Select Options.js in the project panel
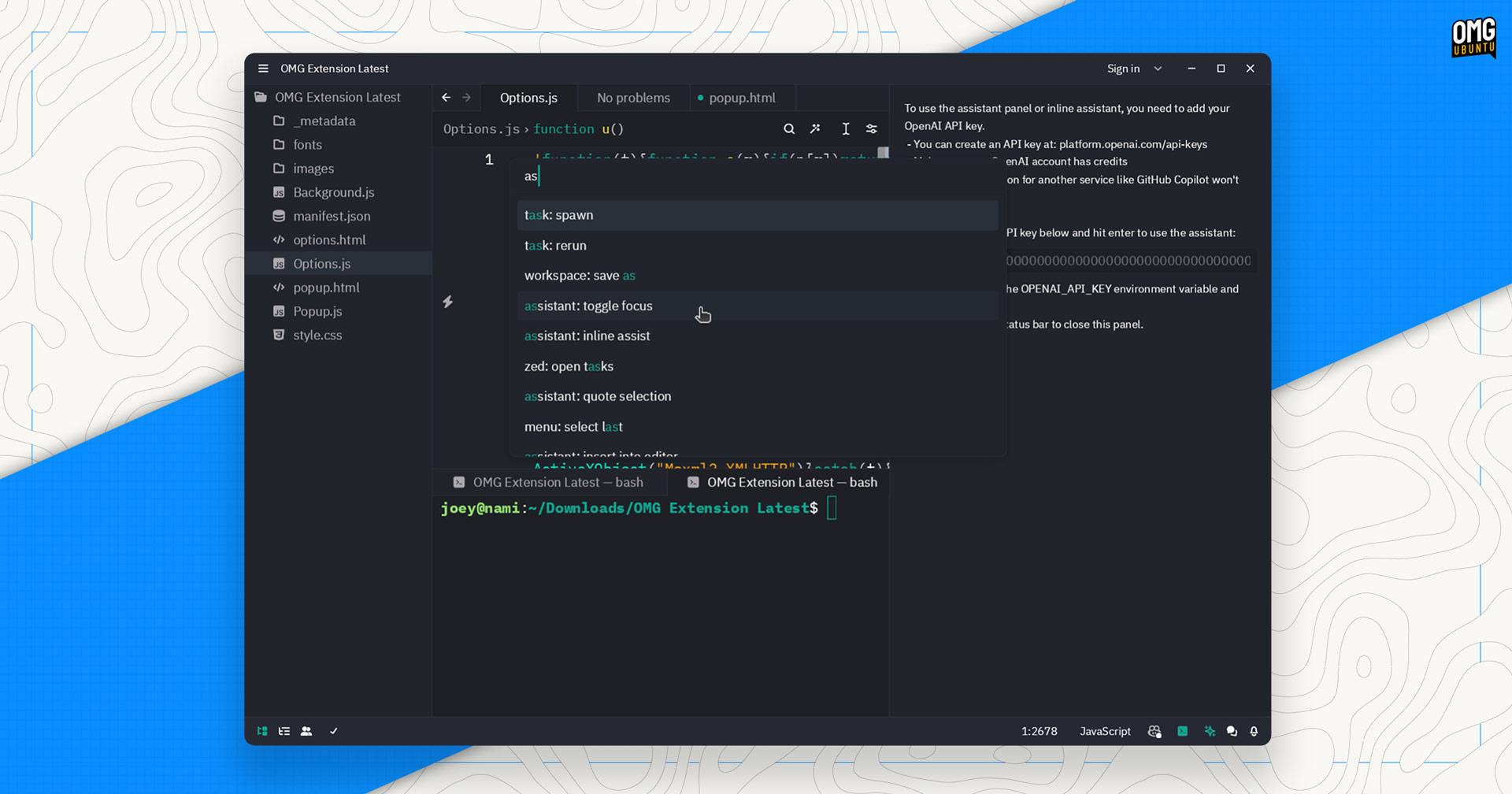This screenshot has width=1512, height=794. tap(339, 264)
